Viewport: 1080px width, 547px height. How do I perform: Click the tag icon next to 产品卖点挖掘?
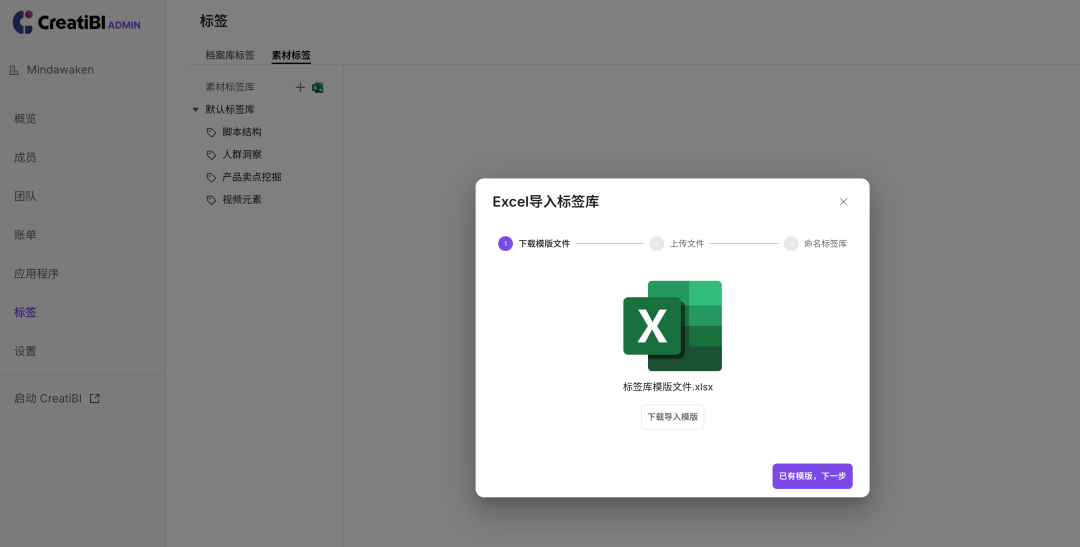coord(211,178)
